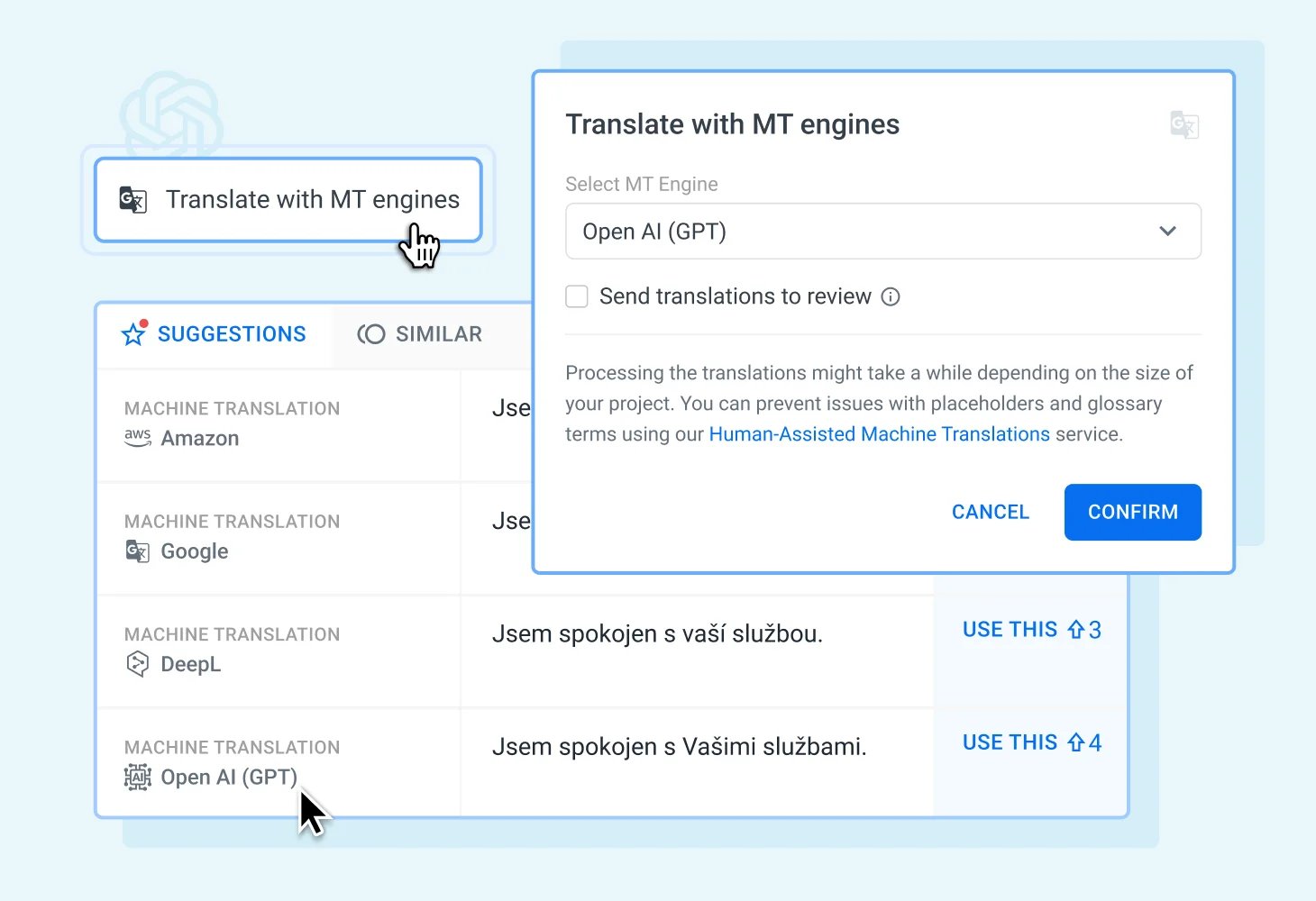The height and width of the screenshot is (901, 1316).
Task: Click translate icon in MT engines button
Action: click(133, 199)
